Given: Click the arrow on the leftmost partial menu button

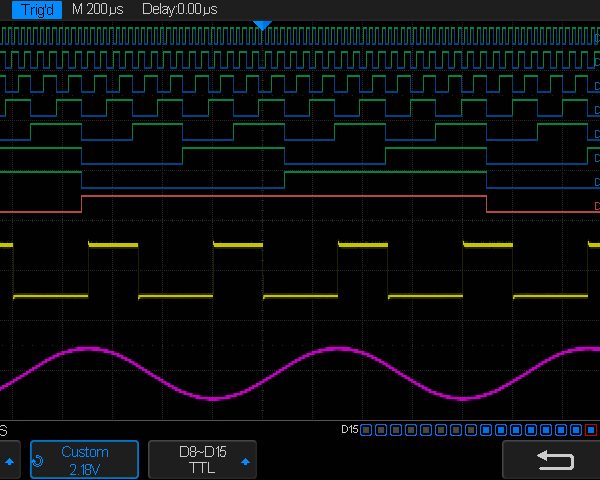Looking at the screenshot, I should pyautogui.click(x=11, y=461).
